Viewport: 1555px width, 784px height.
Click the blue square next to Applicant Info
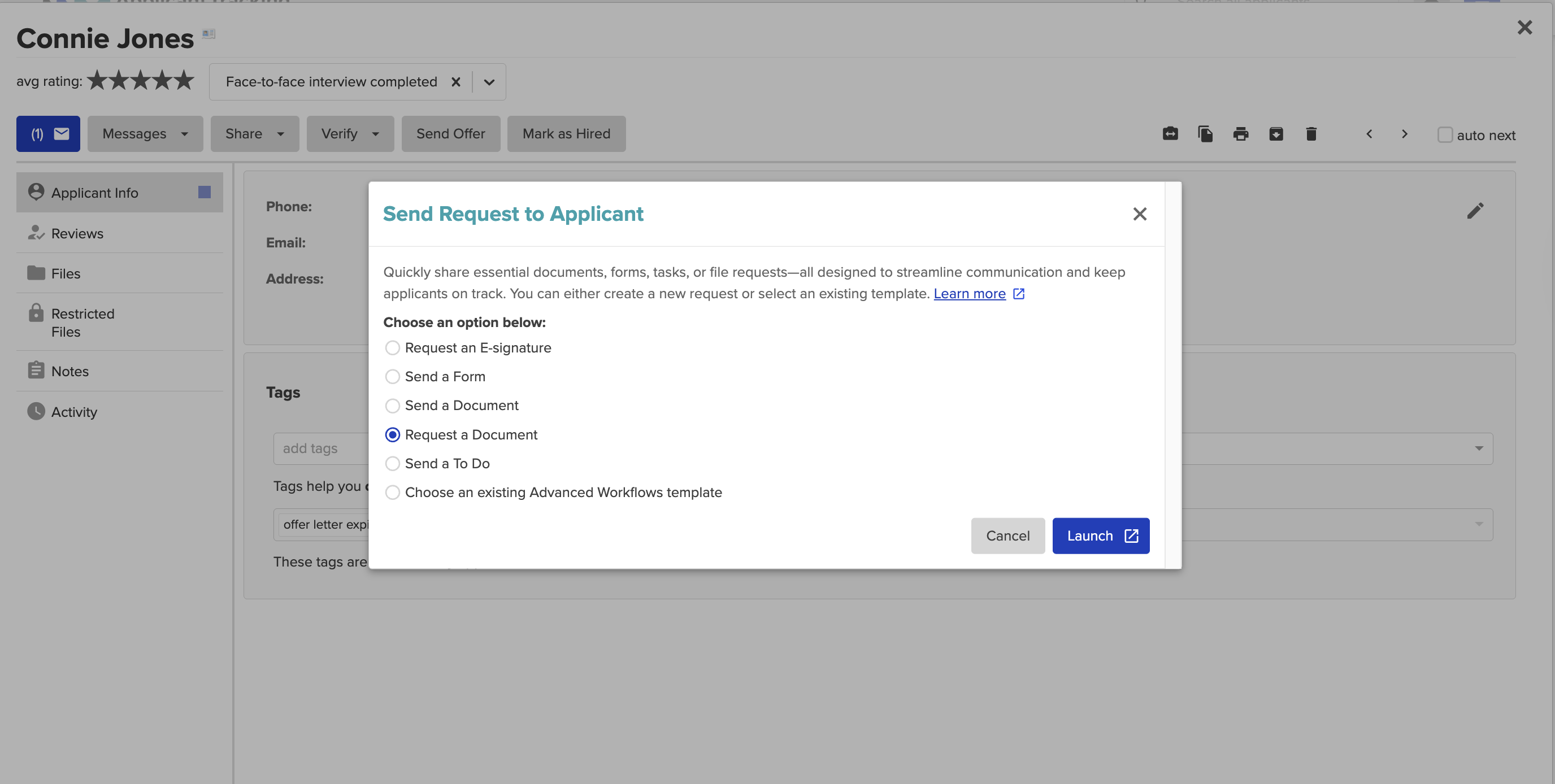204,192
